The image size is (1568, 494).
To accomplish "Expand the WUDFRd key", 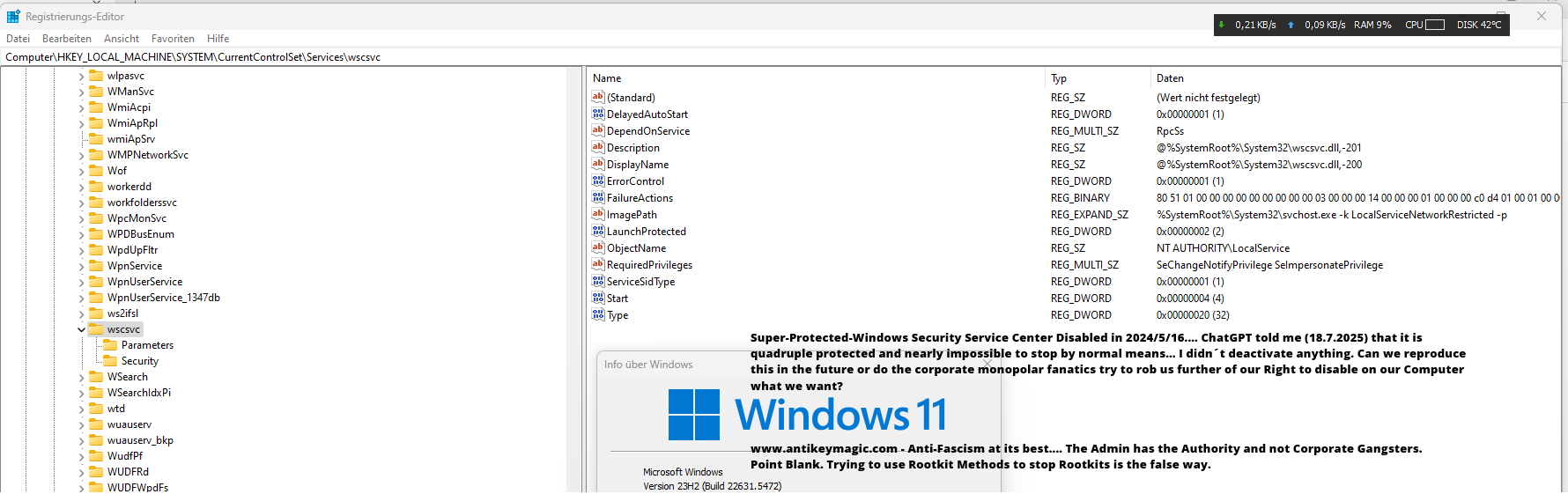I will pyautogui.click(x=81, y=472).
